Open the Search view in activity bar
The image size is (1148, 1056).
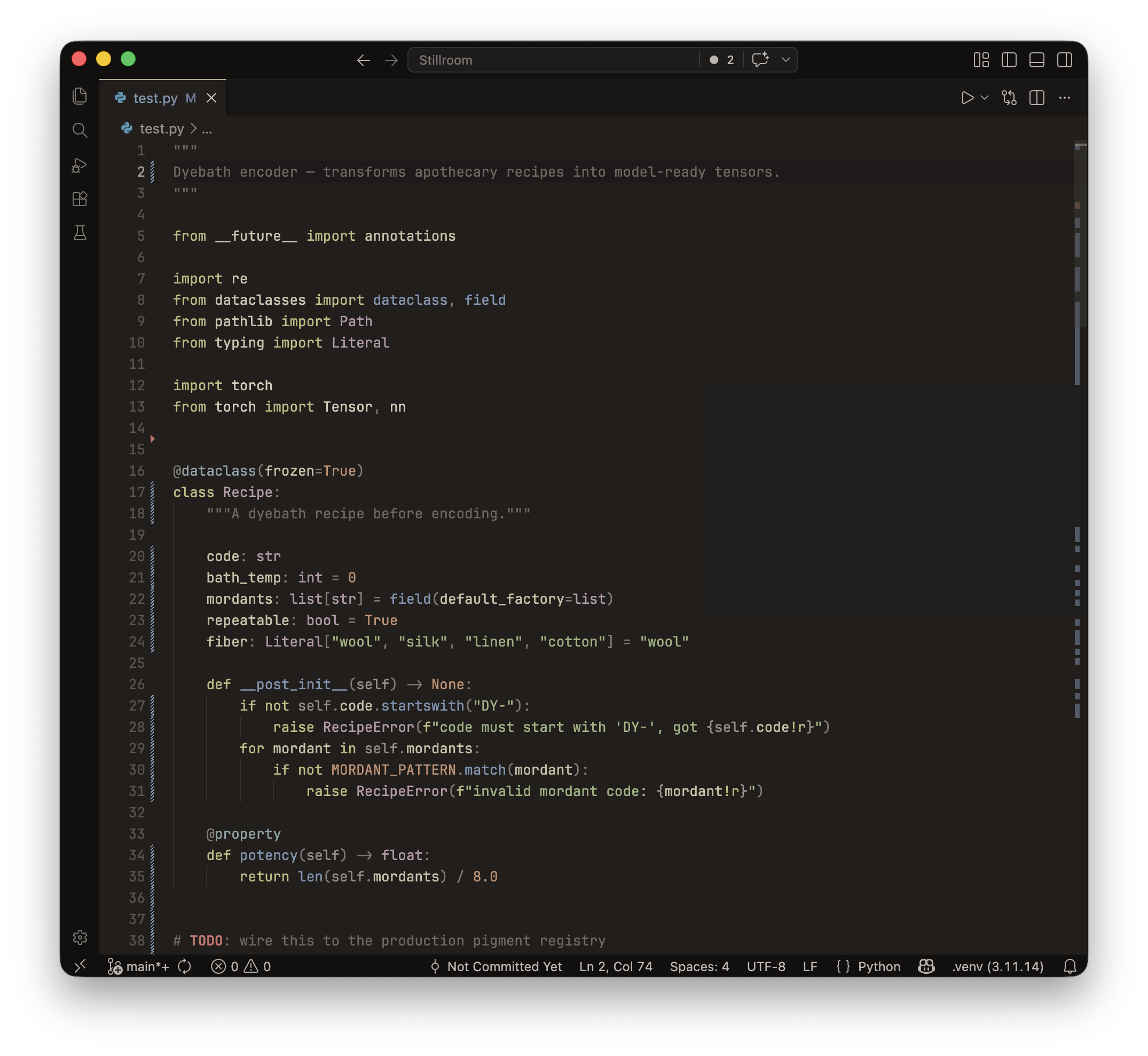coord(80,130)
